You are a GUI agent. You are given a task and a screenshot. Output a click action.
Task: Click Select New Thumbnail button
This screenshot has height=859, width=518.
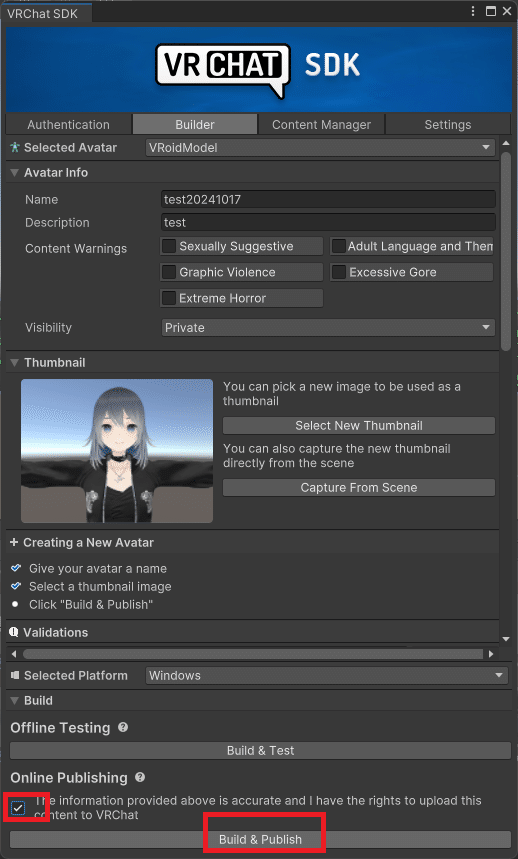[359, 426]
